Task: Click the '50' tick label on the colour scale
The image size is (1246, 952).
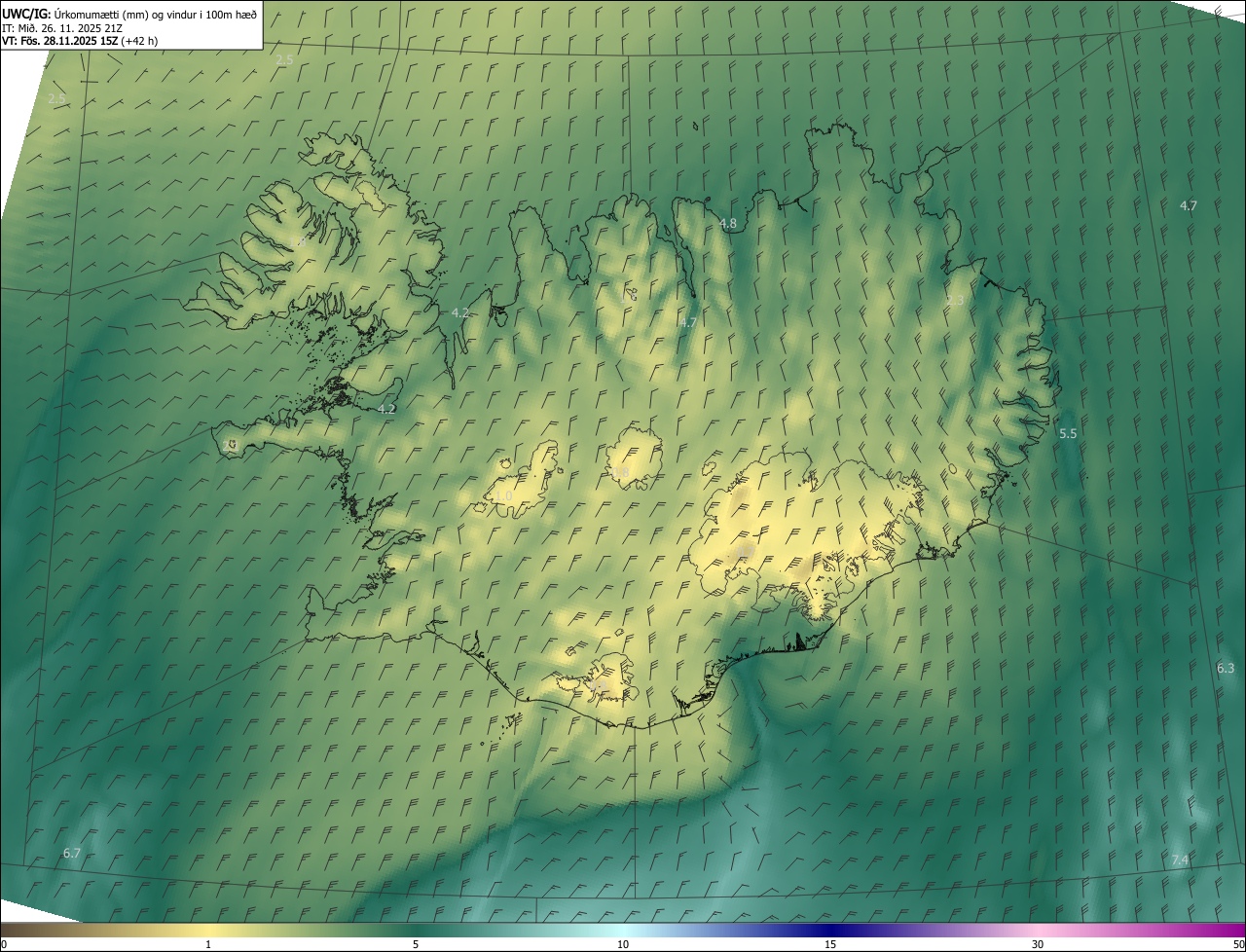Action: tap(1238, 945)
